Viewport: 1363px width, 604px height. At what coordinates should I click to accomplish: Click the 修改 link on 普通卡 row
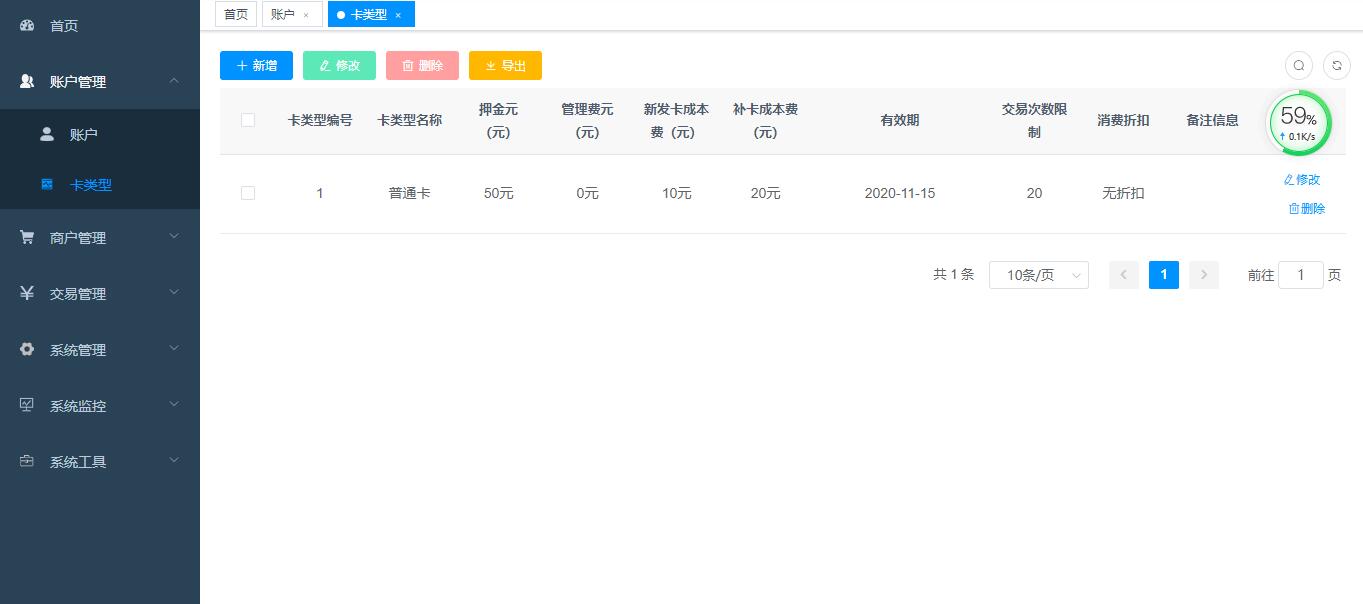click(x=1301, y=178)
